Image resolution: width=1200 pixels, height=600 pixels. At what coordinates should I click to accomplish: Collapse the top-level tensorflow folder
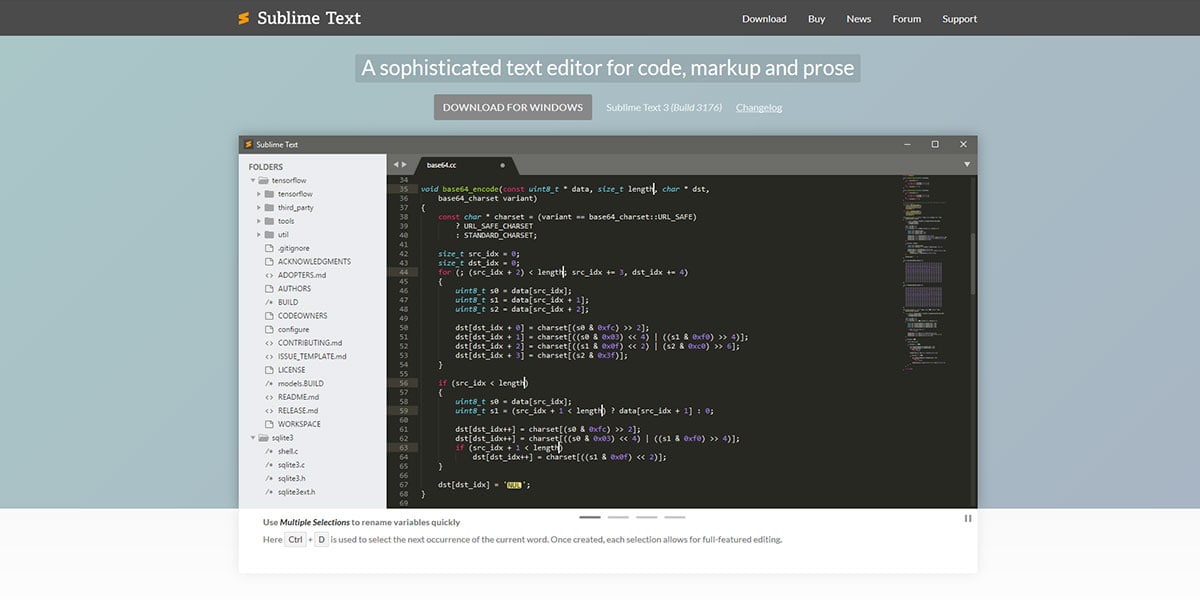pyautogui.click(x=251, y=180)
